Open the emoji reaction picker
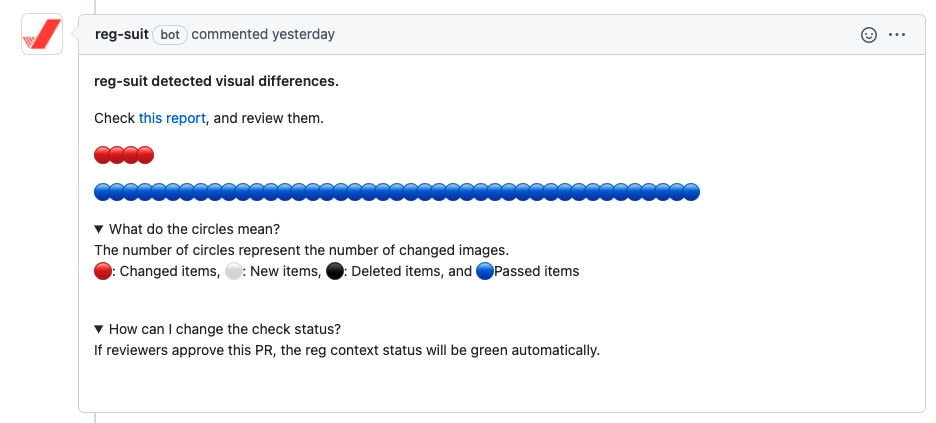 [x=869, y=35]
